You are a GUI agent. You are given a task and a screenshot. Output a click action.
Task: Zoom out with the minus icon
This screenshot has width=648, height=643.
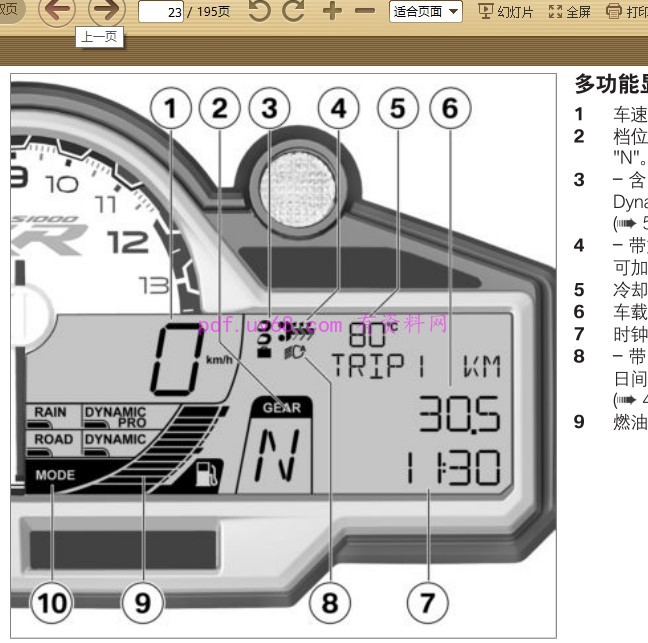coord(365,12)
